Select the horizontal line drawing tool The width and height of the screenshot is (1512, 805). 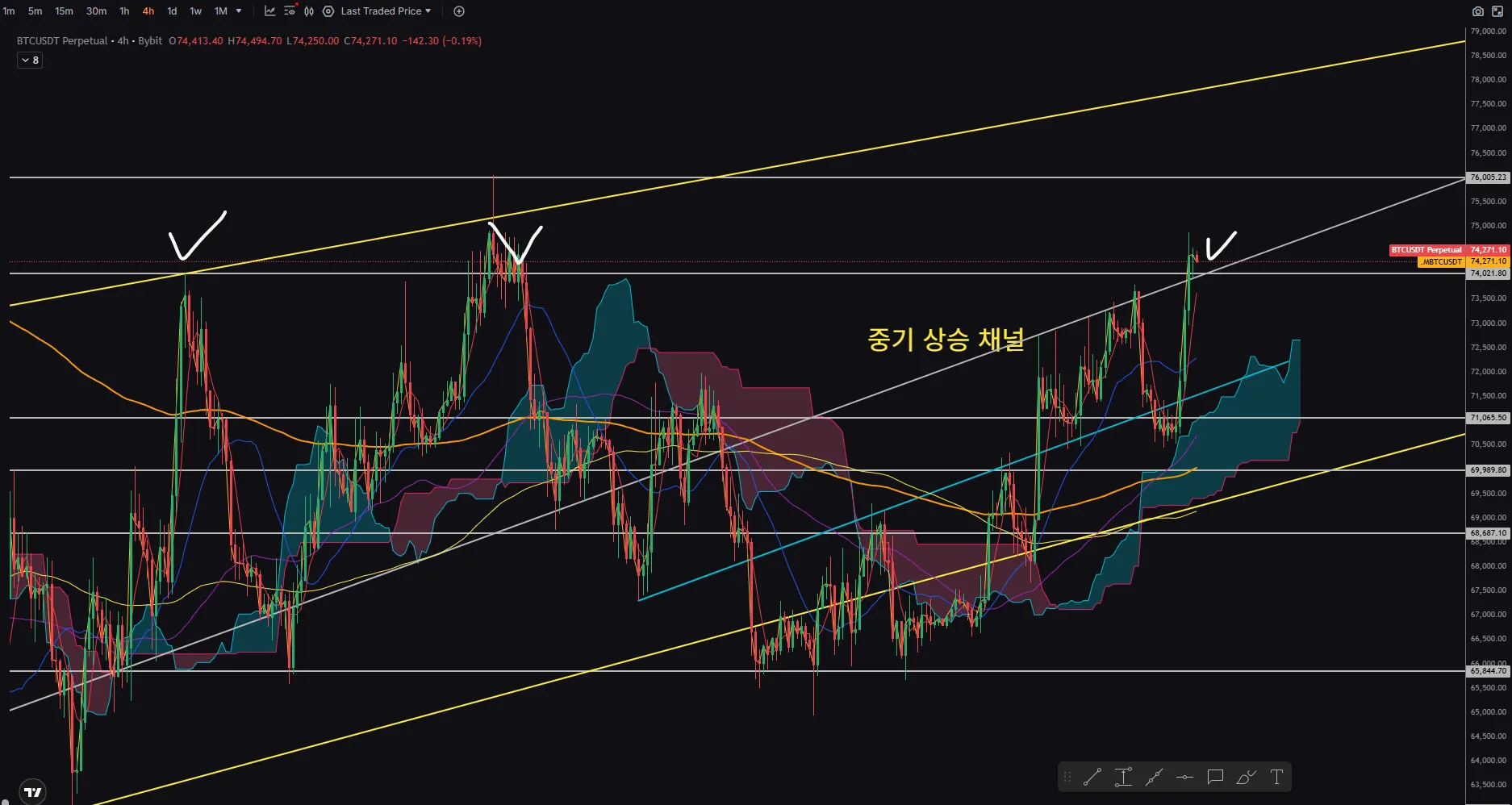tap(1184, 778)
